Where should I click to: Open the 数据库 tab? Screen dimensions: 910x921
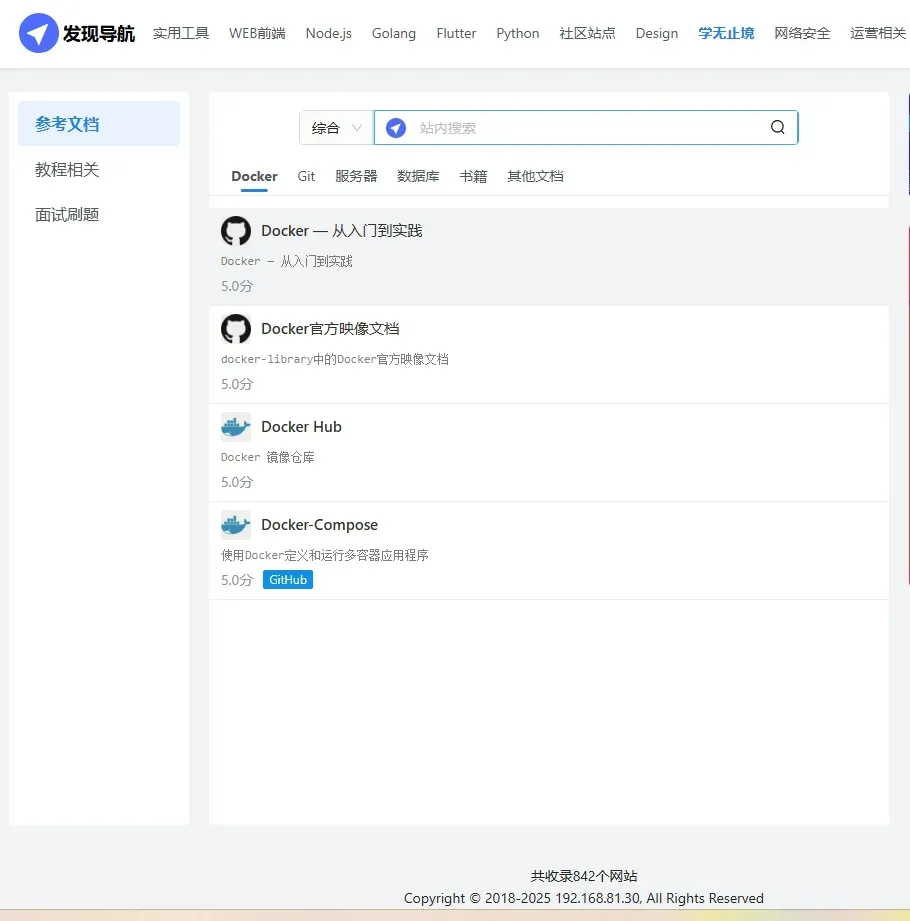click(x=418, y=176)
